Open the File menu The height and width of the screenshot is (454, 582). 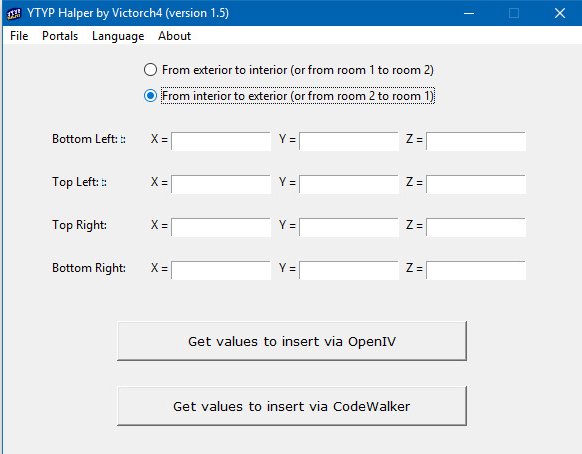[x=19, y=36]
